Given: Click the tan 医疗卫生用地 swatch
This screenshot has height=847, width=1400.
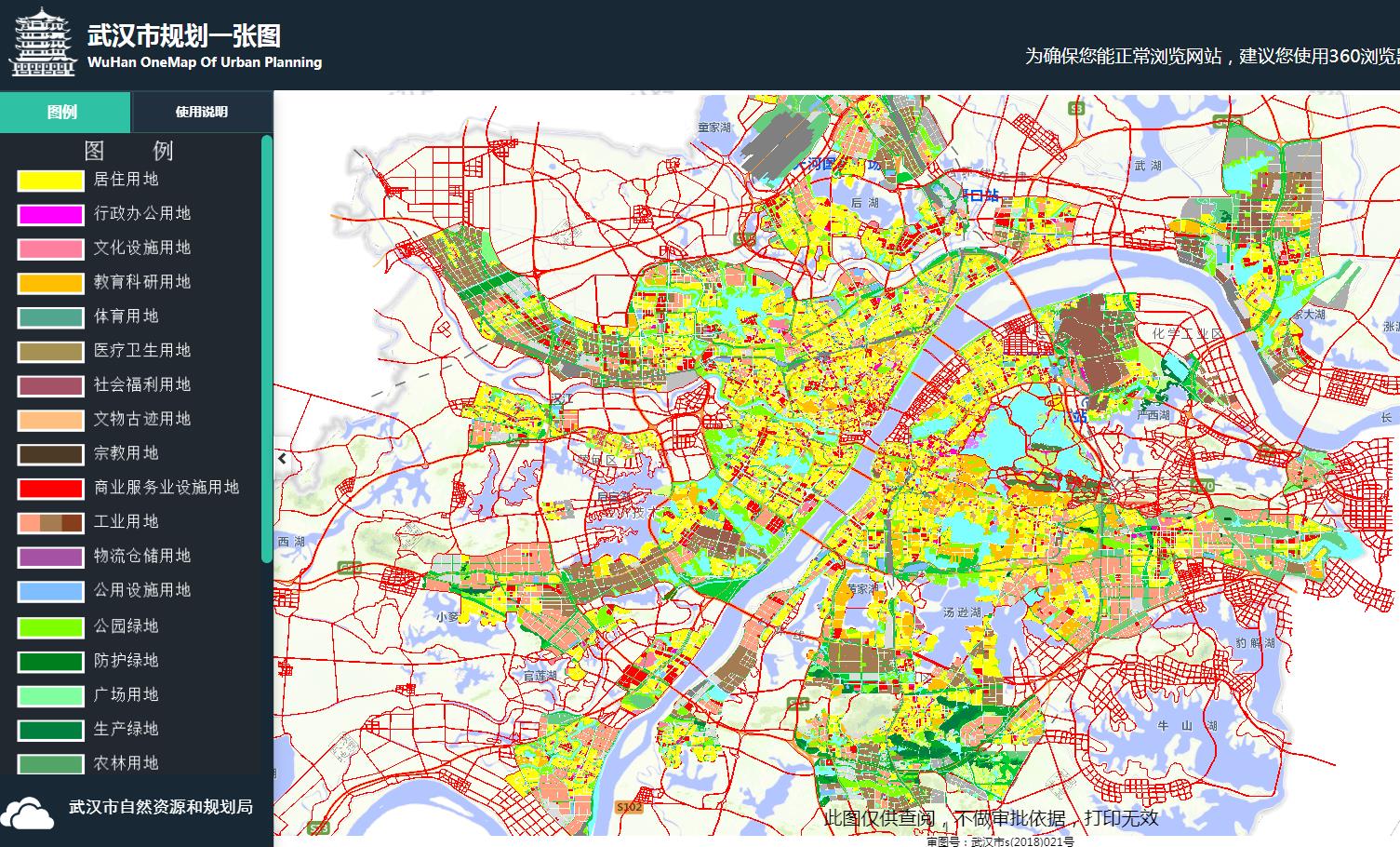Looking at the screenshot, I should 50,352.
